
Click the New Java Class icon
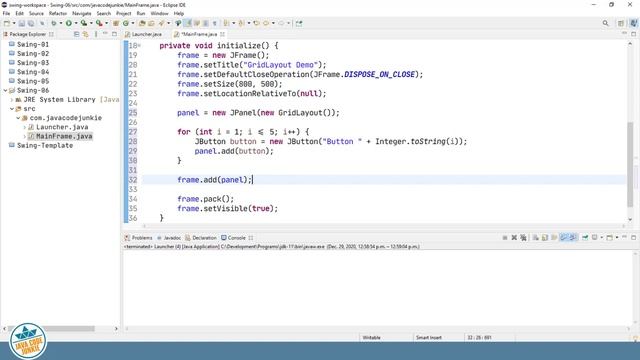(x=126, y=23)
